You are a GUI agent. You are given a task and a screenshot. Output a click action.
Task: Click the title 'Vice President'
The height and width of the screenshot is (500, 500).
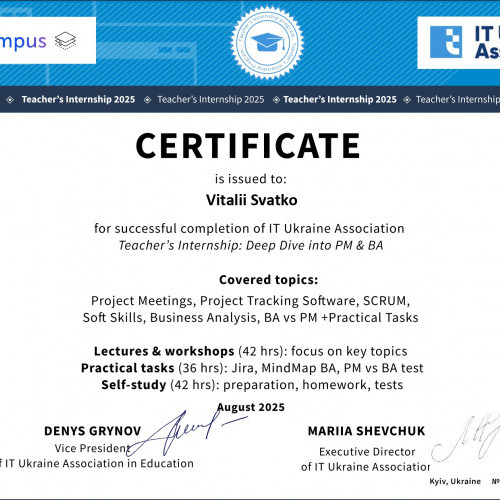[92, 448]
